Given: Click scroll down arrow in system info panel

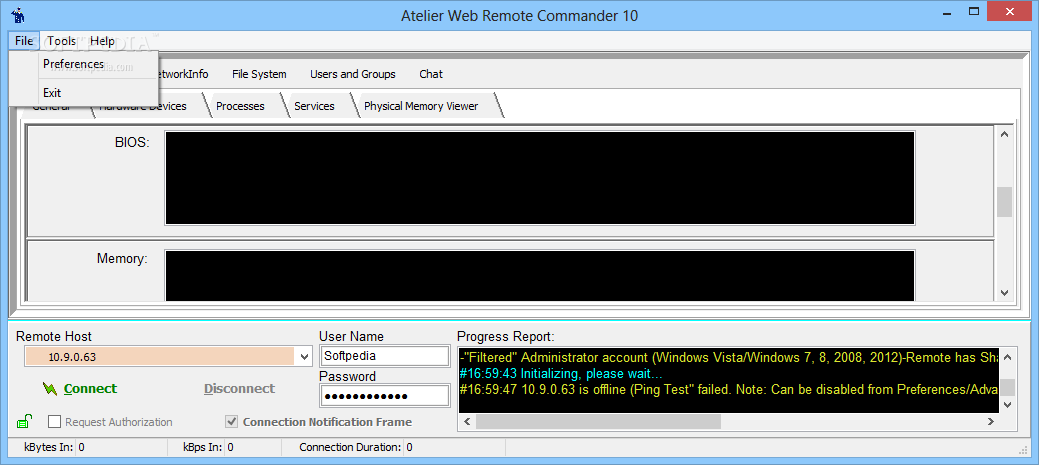Looking at the screenshot, I should click(x=1004, y=292).
